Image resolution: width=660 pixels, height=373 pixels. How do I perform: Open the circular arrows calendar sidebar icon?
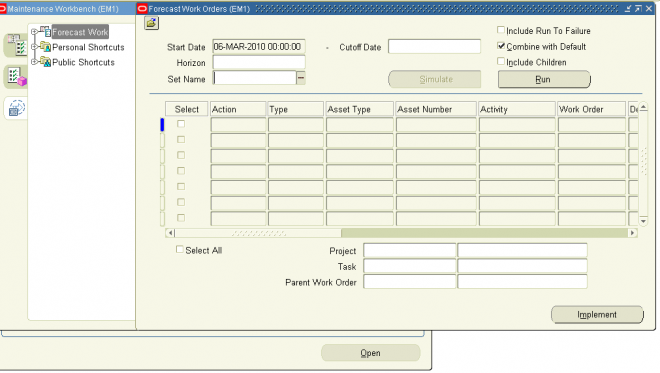pos(17,108)
